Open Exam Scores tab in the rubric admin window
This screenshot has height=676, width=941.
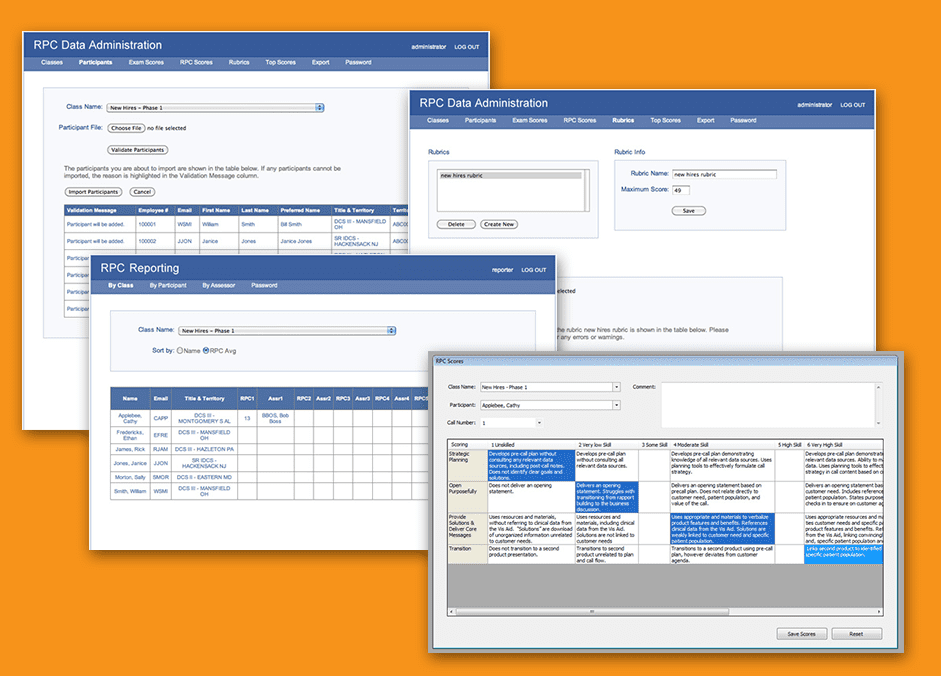pyautogui.click(x=529, y=121)
